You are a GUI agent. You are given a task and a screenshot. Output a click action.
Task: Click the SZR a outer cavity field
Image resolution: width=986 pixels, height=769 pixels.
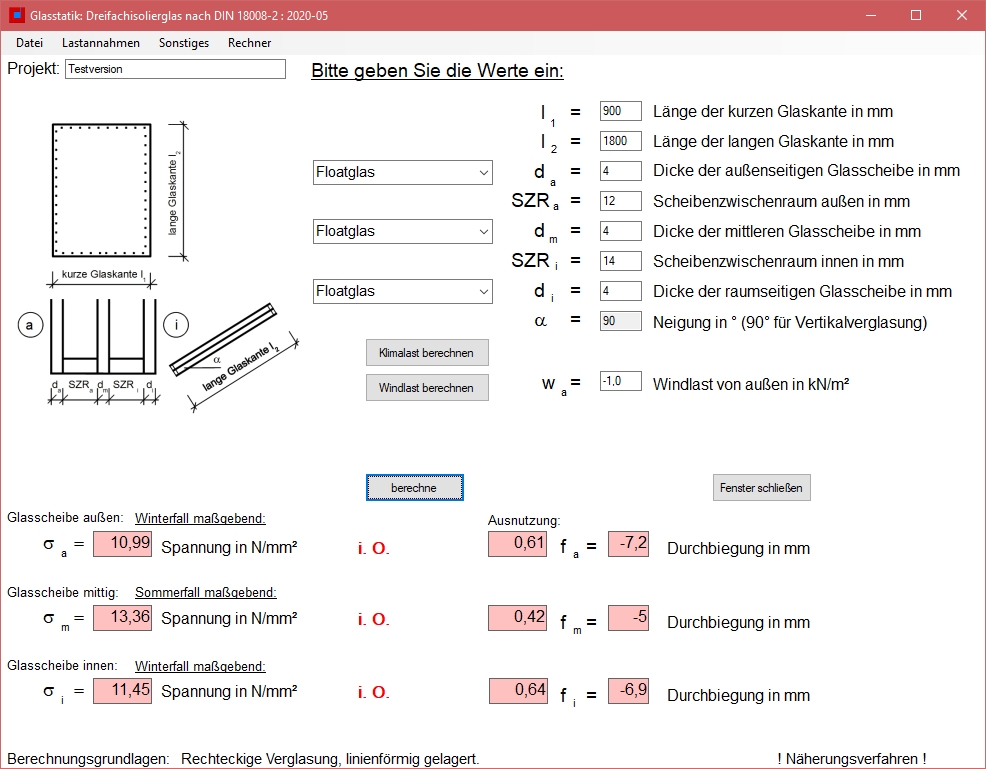point(621,201)
